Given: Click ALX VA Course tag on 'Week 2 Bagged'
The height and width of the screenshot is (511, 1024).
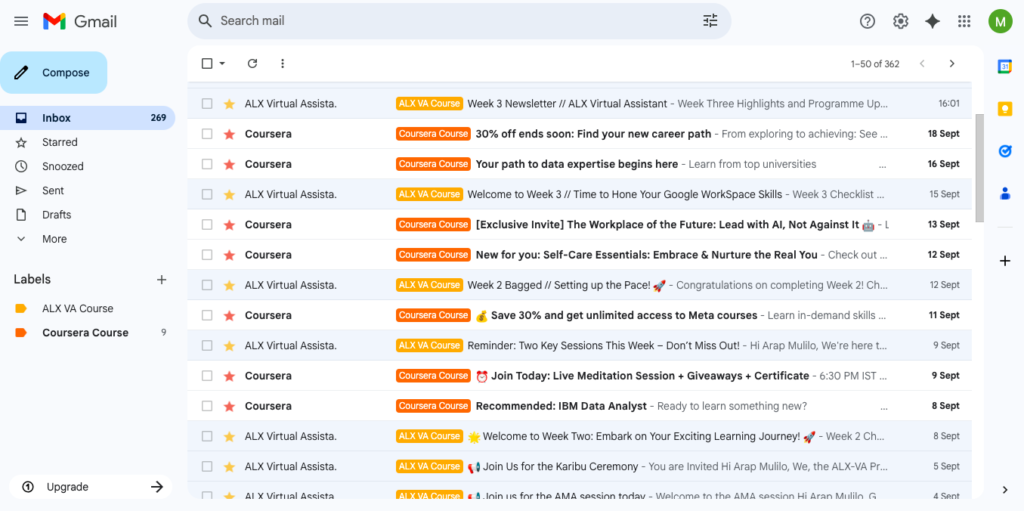Looking at the screenshot, I should (429, 285).
